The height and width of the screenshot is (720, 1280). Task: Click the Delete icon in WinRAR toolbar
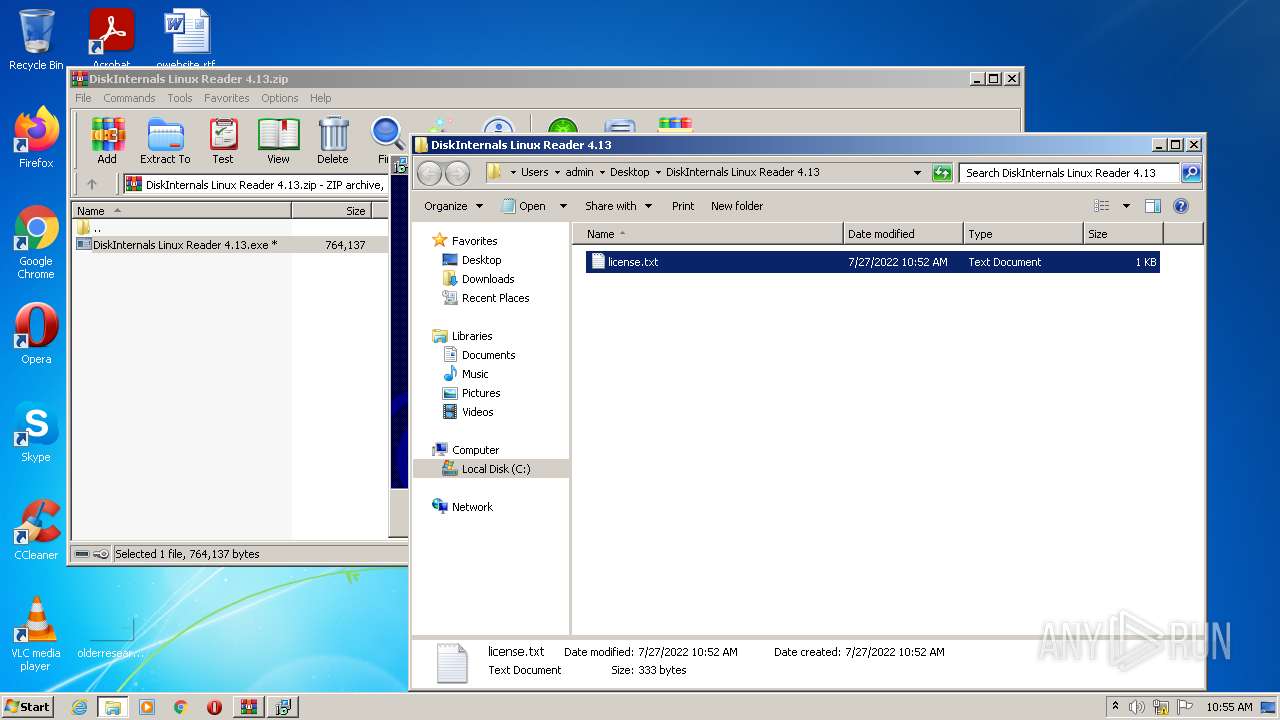(x=333, y=140)
